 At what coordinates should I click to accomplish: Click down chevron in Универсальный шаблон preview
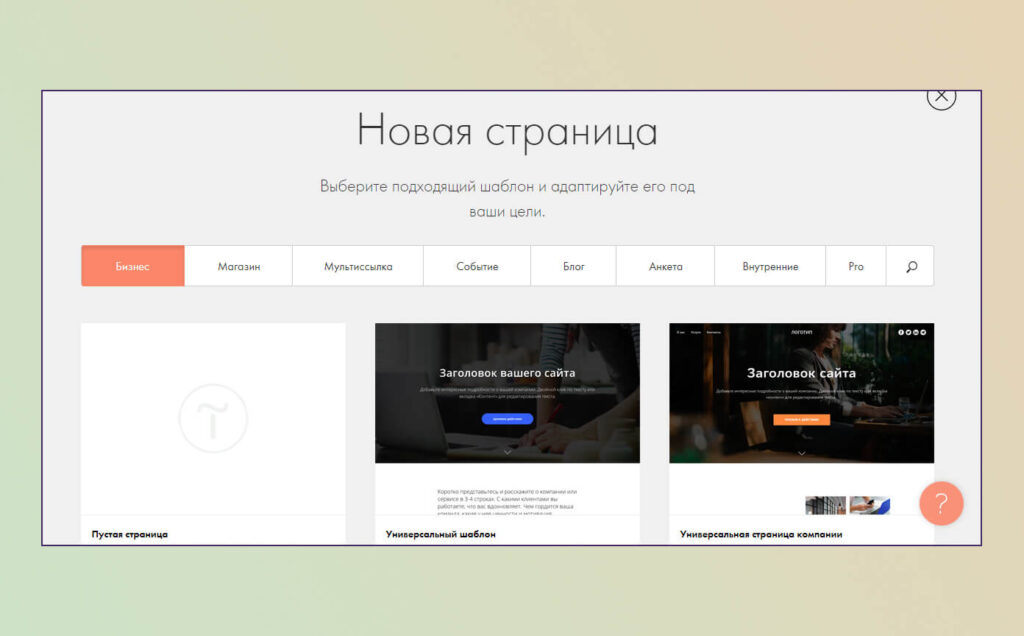507,452
